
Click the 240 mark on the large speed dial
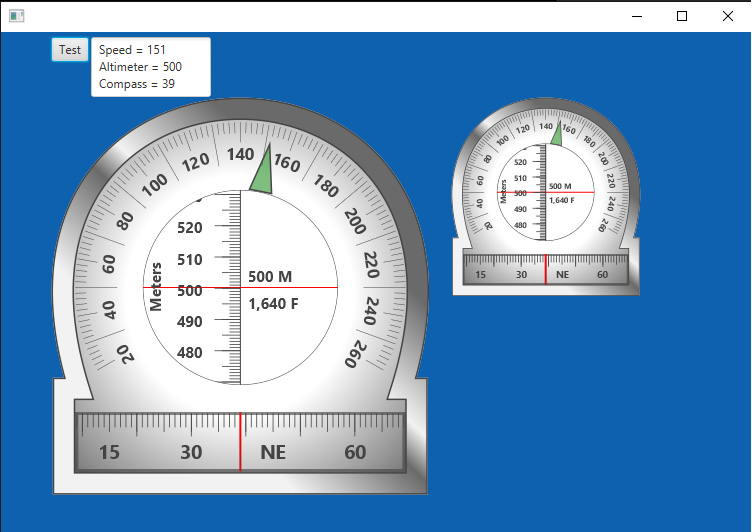click(371, 311)
